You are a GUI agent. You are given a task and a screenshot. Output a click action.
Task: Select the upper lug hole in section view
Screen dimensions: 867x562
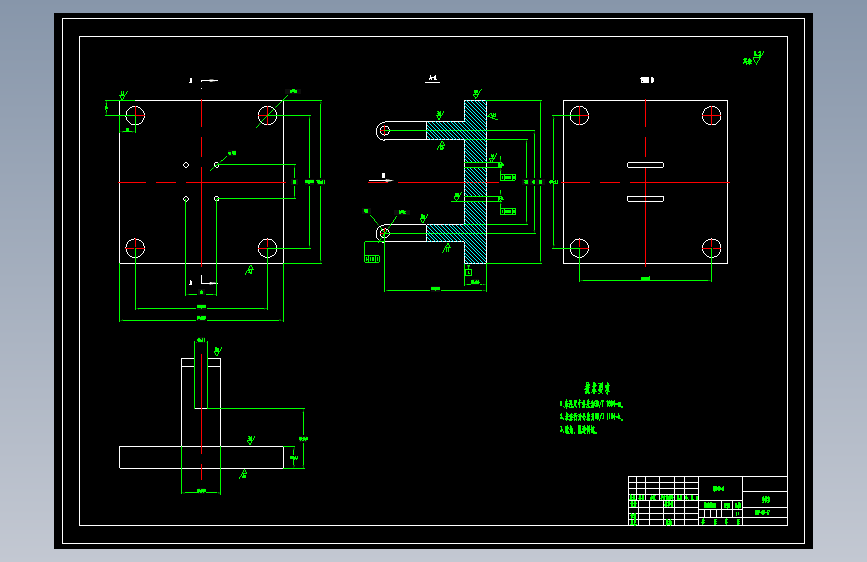385,131
